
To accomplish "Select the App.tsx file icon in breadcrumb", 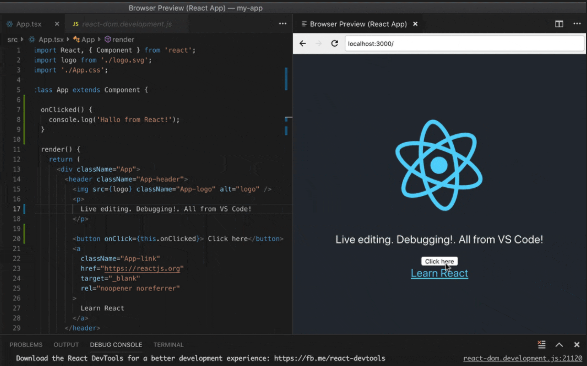I will pos(32,39).
